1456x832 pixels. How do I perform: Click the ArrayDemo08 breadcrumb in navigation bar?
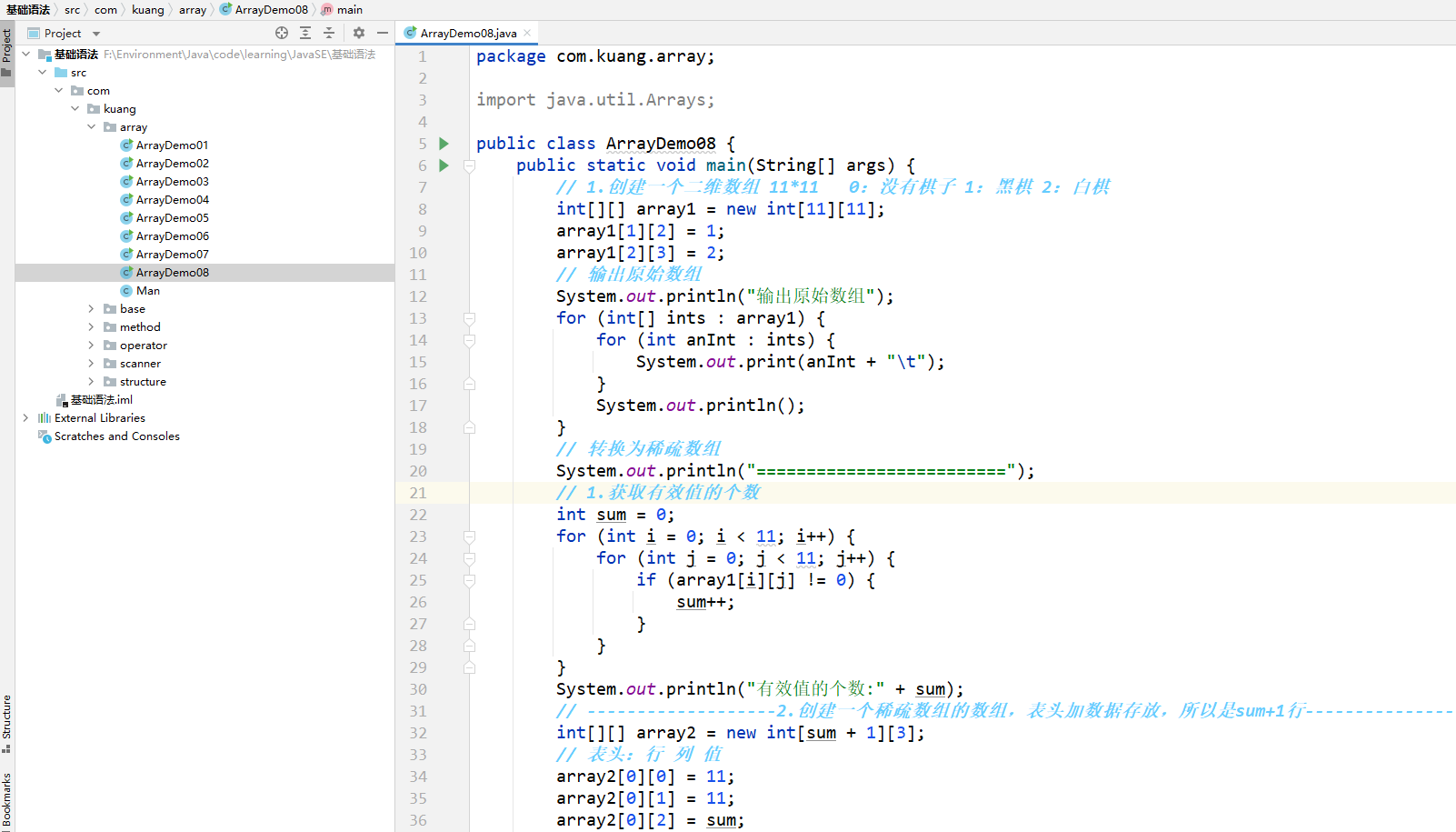[x=264, y=10]
